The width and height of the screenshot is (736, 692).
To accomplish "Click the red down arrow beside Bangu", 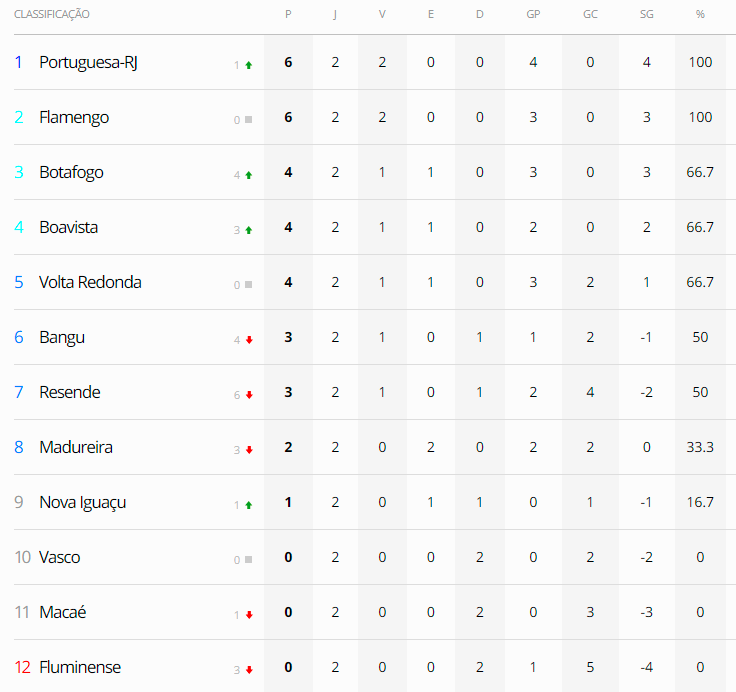I will 248,340.
